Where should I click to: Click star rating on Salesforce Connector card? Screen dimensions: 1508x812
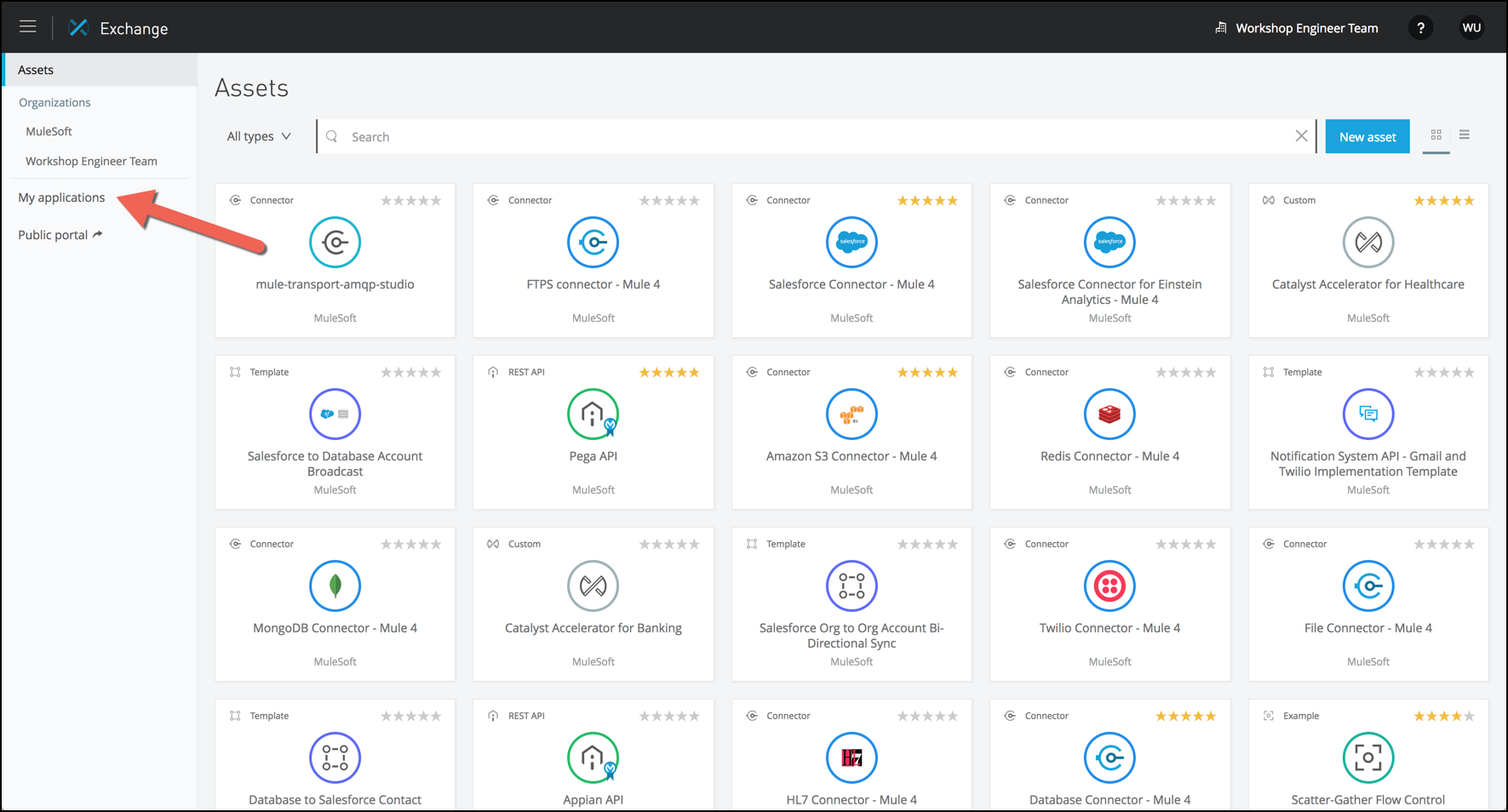click(927, 201)
